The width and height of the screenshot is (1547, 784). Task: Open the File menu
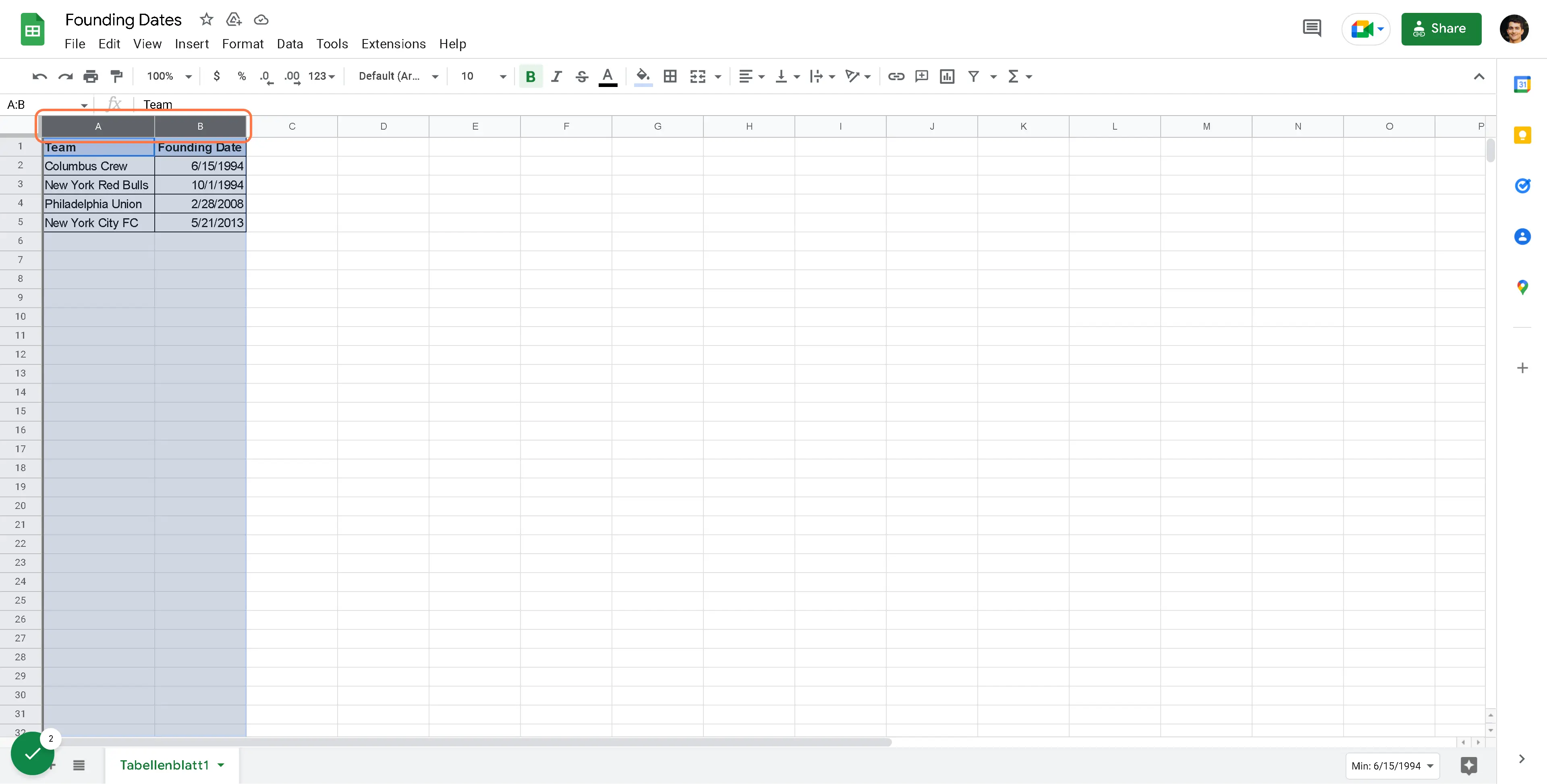click(x=75, y=44)
